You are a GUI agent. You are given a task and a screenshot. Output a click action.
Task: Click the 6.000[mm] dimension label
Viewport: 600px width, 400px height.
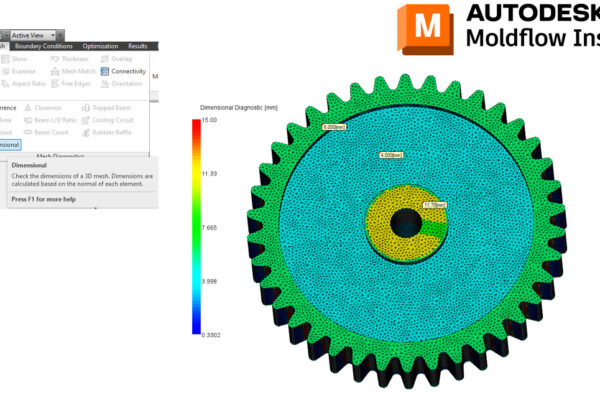tap(334, 127)
